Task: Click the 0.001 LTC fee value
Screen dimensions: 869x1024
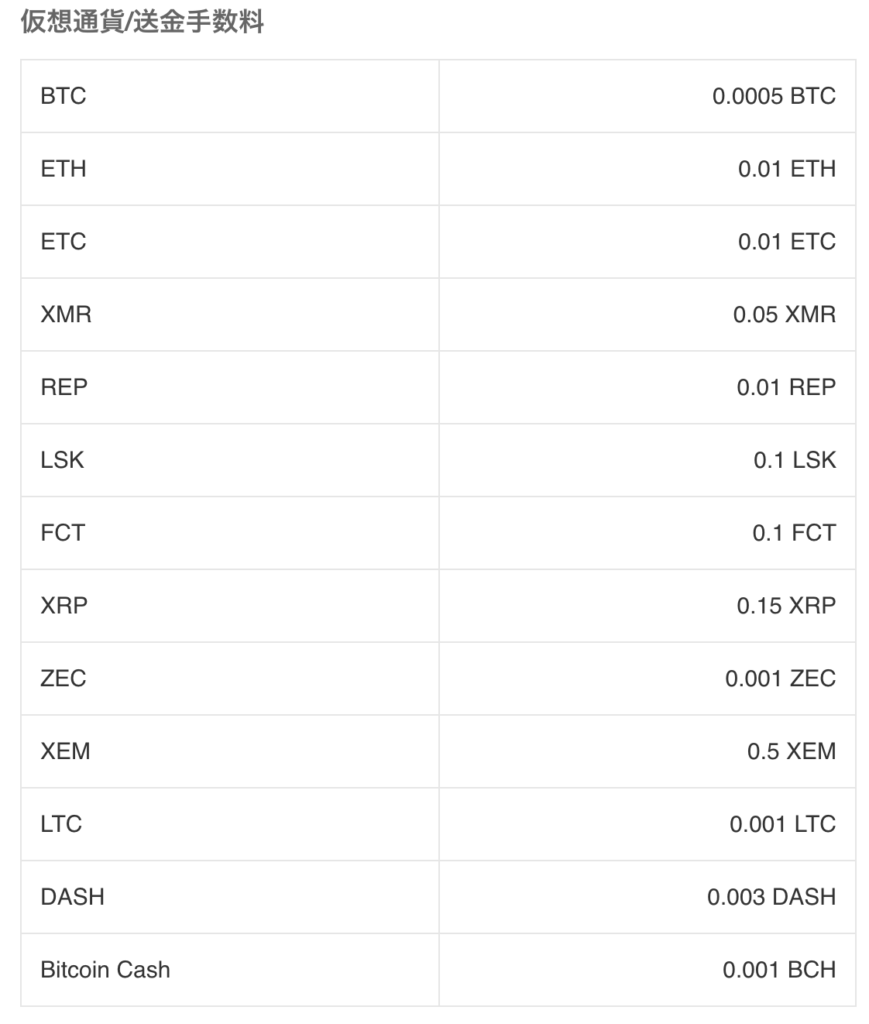Action: pos(782,824)
